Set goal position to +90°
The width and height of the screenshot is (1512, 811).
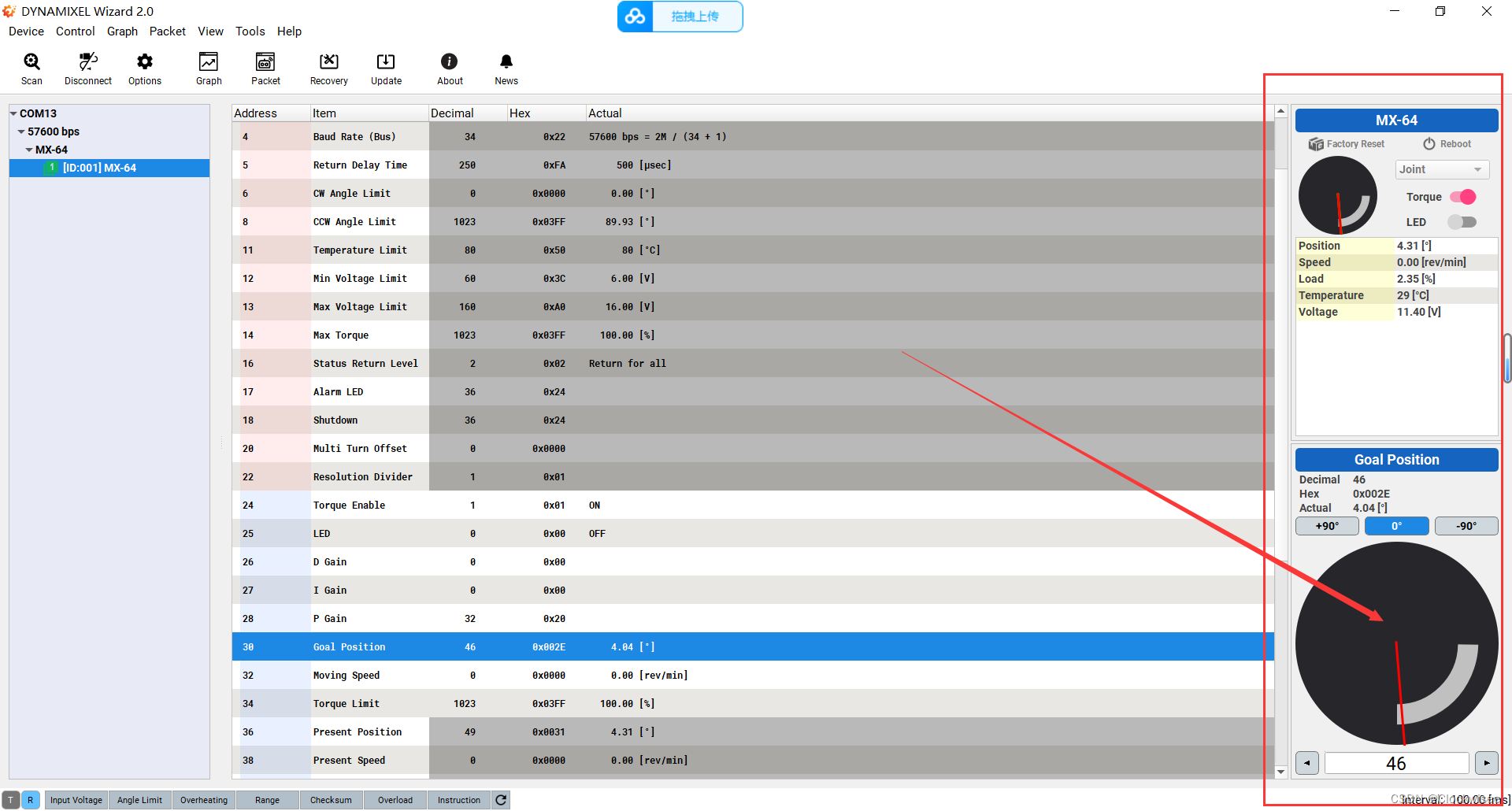[x=1327, y=526]
